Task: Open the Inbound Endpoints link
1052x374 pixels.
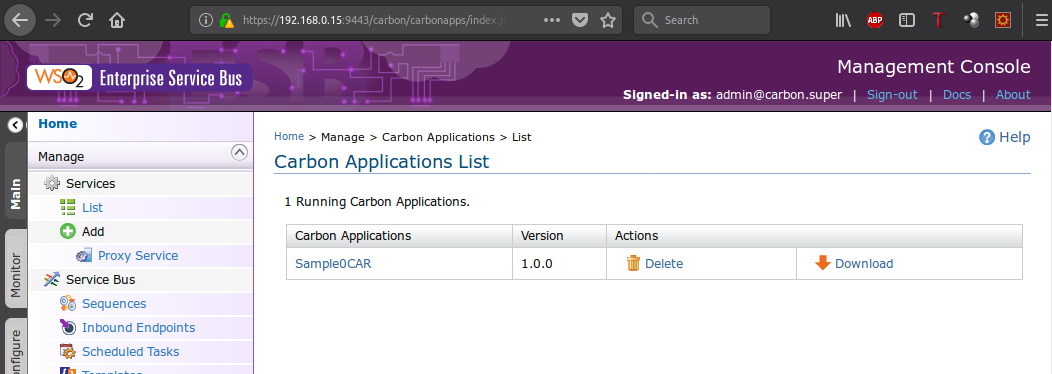Action: [139, 328]
